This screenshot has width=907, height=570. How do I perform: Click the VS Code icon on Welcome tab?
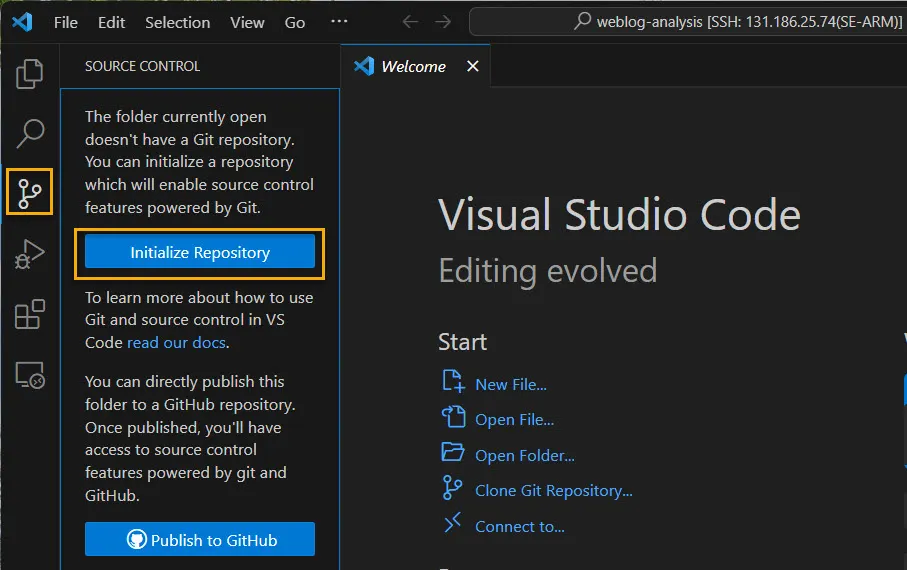point(364,66)
